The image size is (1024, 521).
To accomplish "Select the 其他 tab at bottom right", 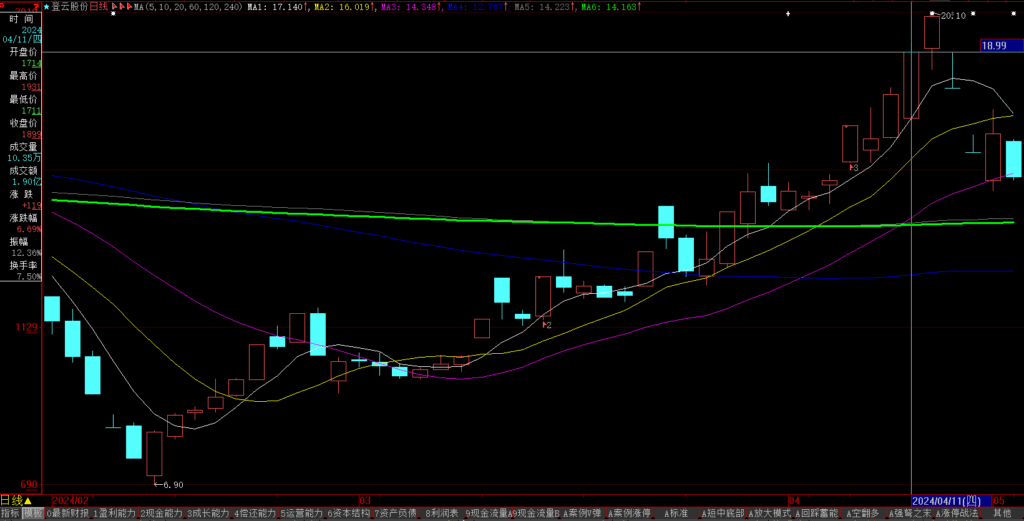I will (x=1001, y=513).
